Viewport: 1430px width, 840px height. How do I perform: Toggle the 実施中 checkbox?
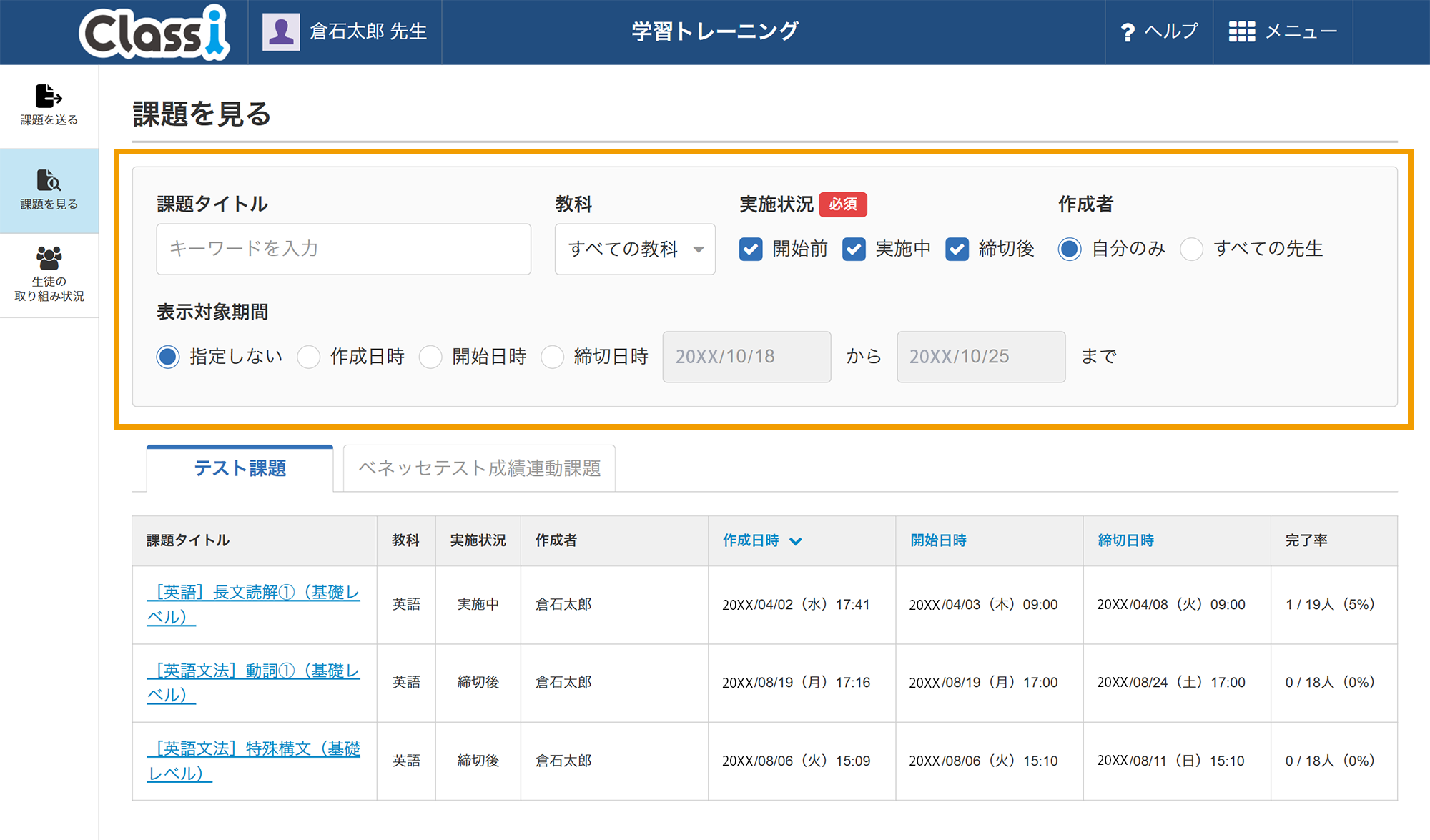pos(854,249)
